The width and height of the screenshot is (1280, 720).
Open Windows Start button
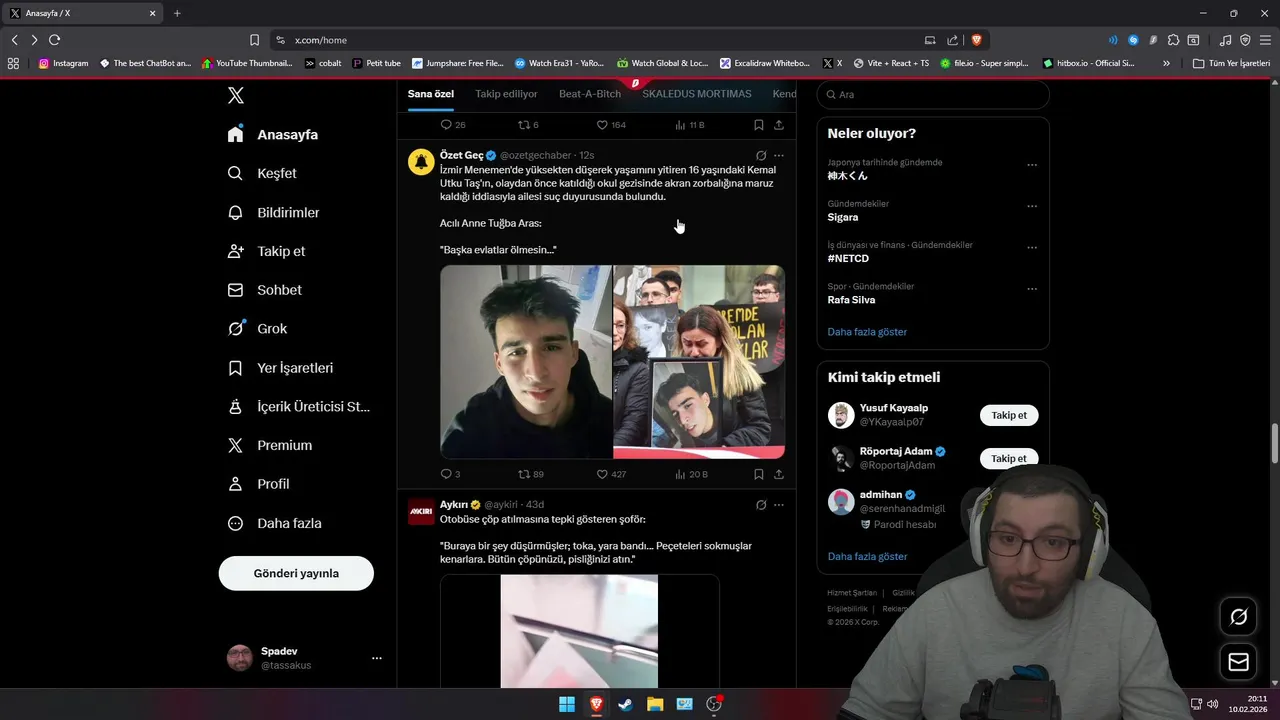(x=567, y=704)
